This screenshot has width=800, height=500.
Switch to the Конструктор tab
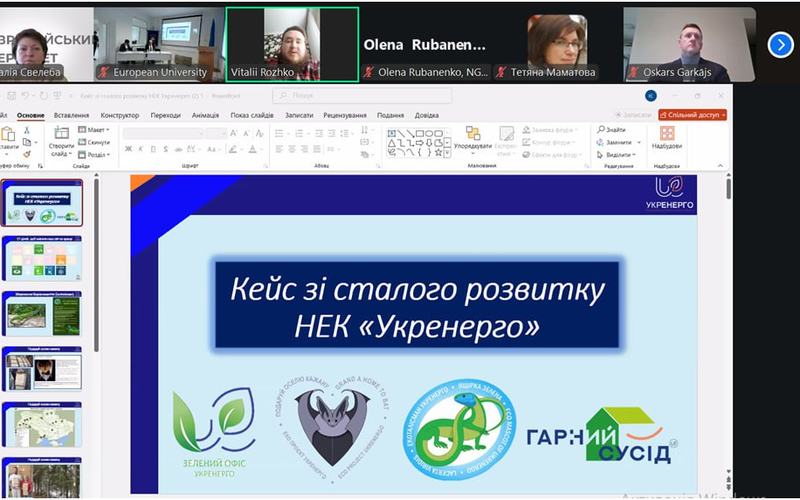[120, 115]
